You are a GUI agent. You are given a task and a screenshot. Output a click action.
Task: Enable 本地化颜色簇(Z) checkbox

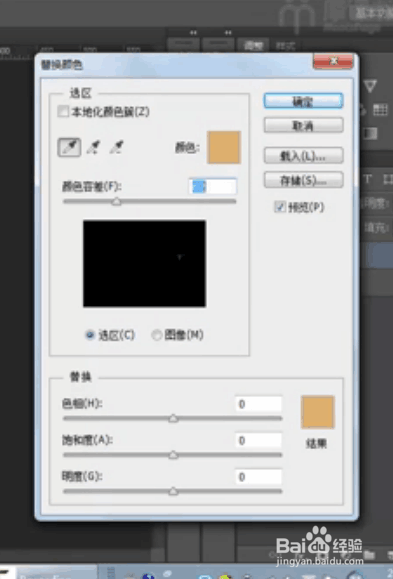pyautogui.click(x=63, y=112)
